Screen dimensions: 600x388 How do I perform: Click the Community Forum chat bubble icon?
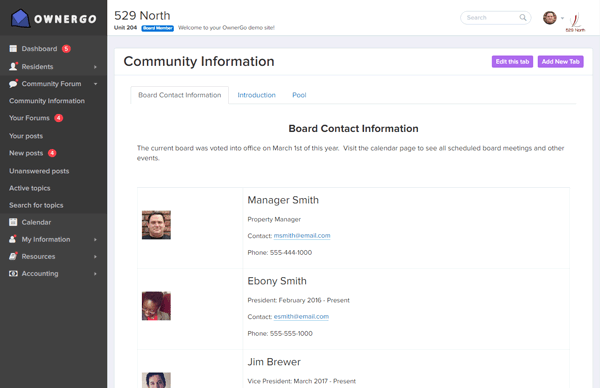pyautogui.click(x=13, y=84)
